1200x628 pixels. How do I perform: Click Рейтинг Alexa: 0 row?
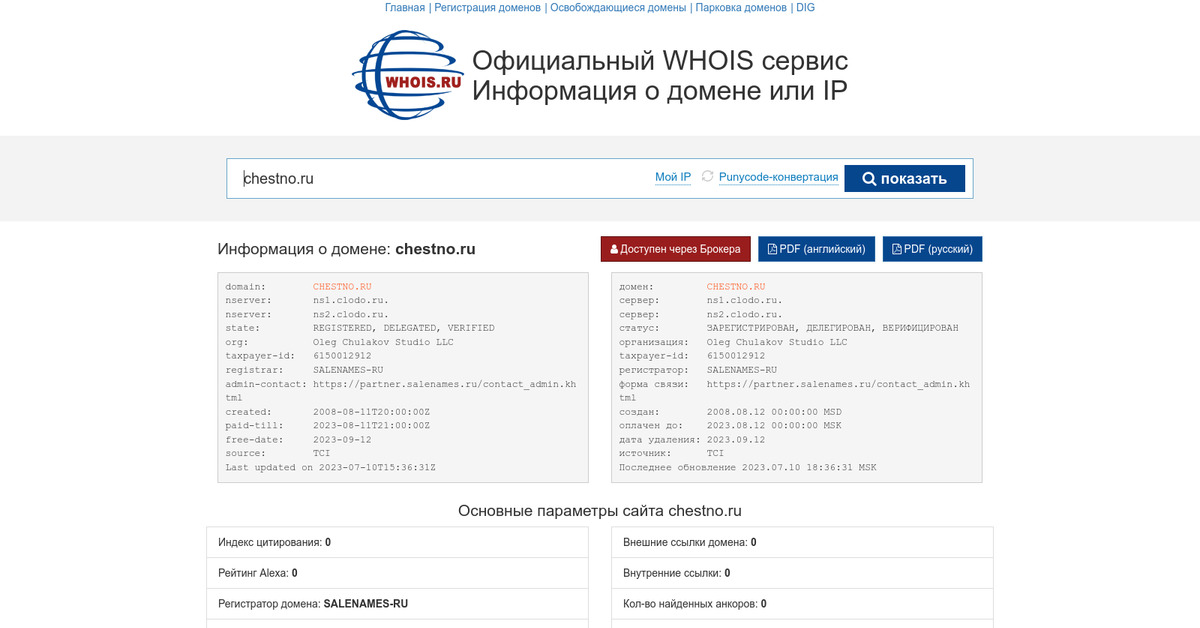398,573
